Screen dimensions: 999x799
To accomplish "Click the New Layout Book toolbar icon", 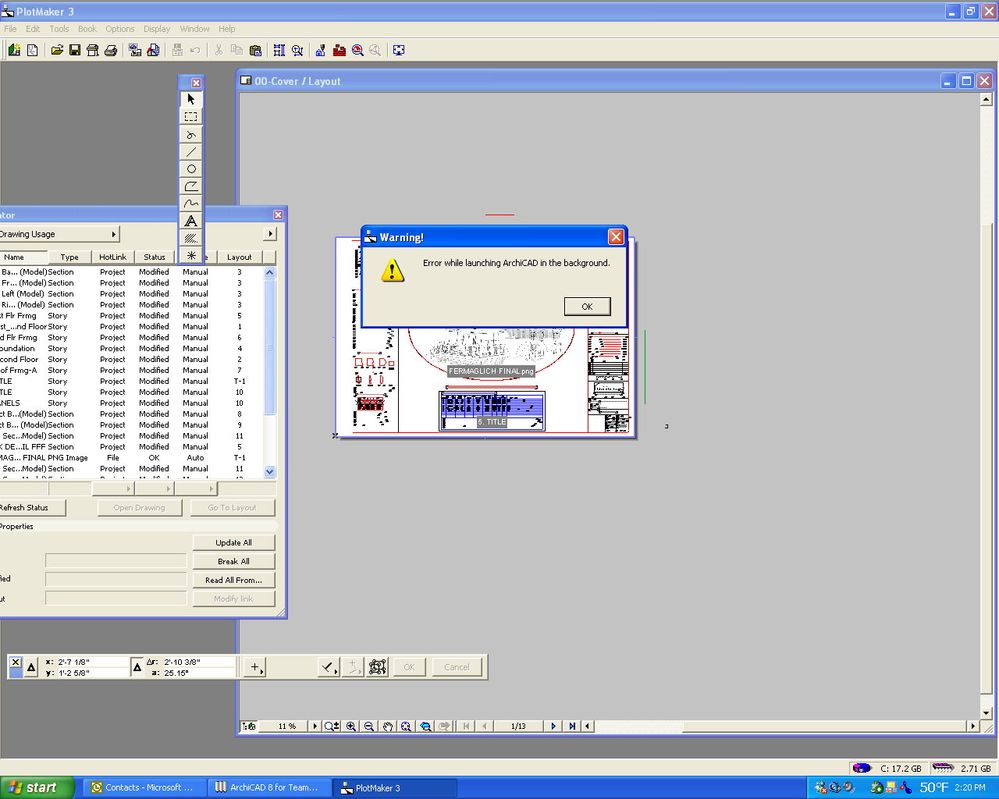I will (14, 50).
